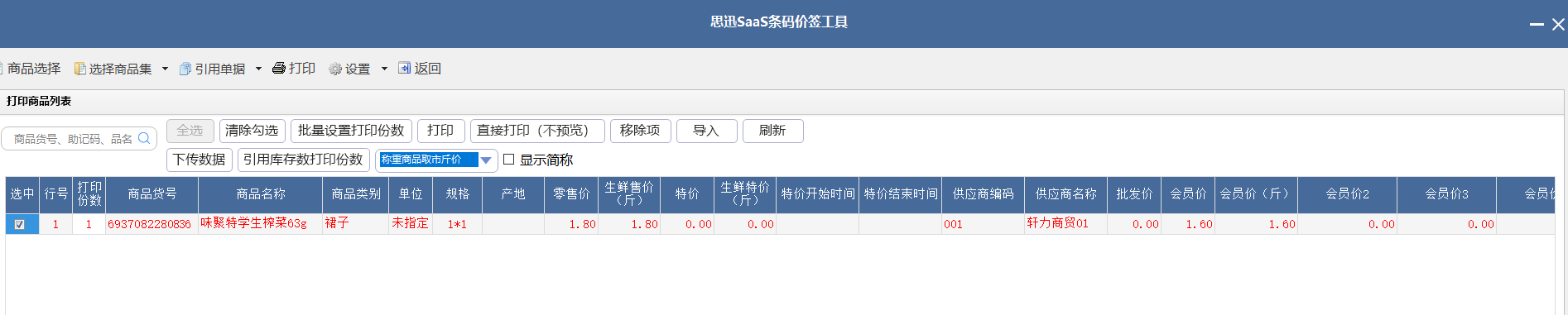Expand the 设置 dropdown arrow
Viewport: 1568px width, 315px height.
[384, 69]
